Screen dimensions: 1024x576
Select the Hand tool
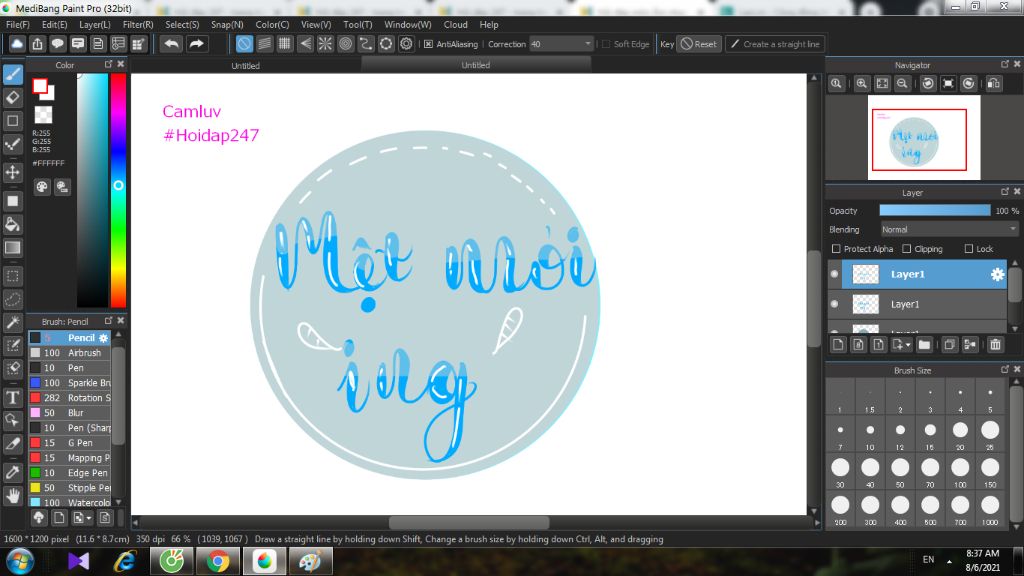[x=12, y=496]
